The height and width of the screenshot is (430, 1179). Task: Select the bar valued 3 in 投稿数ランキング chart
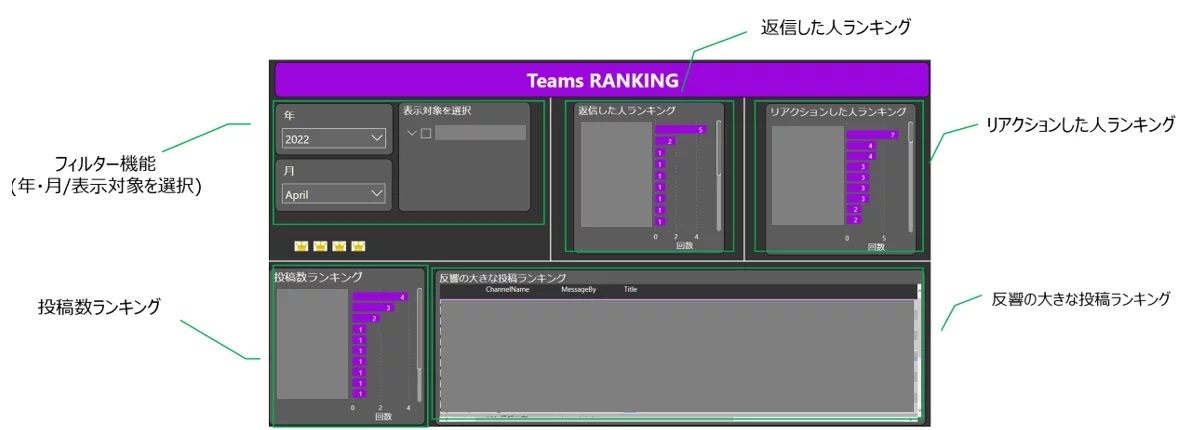[x=373, y=307]
